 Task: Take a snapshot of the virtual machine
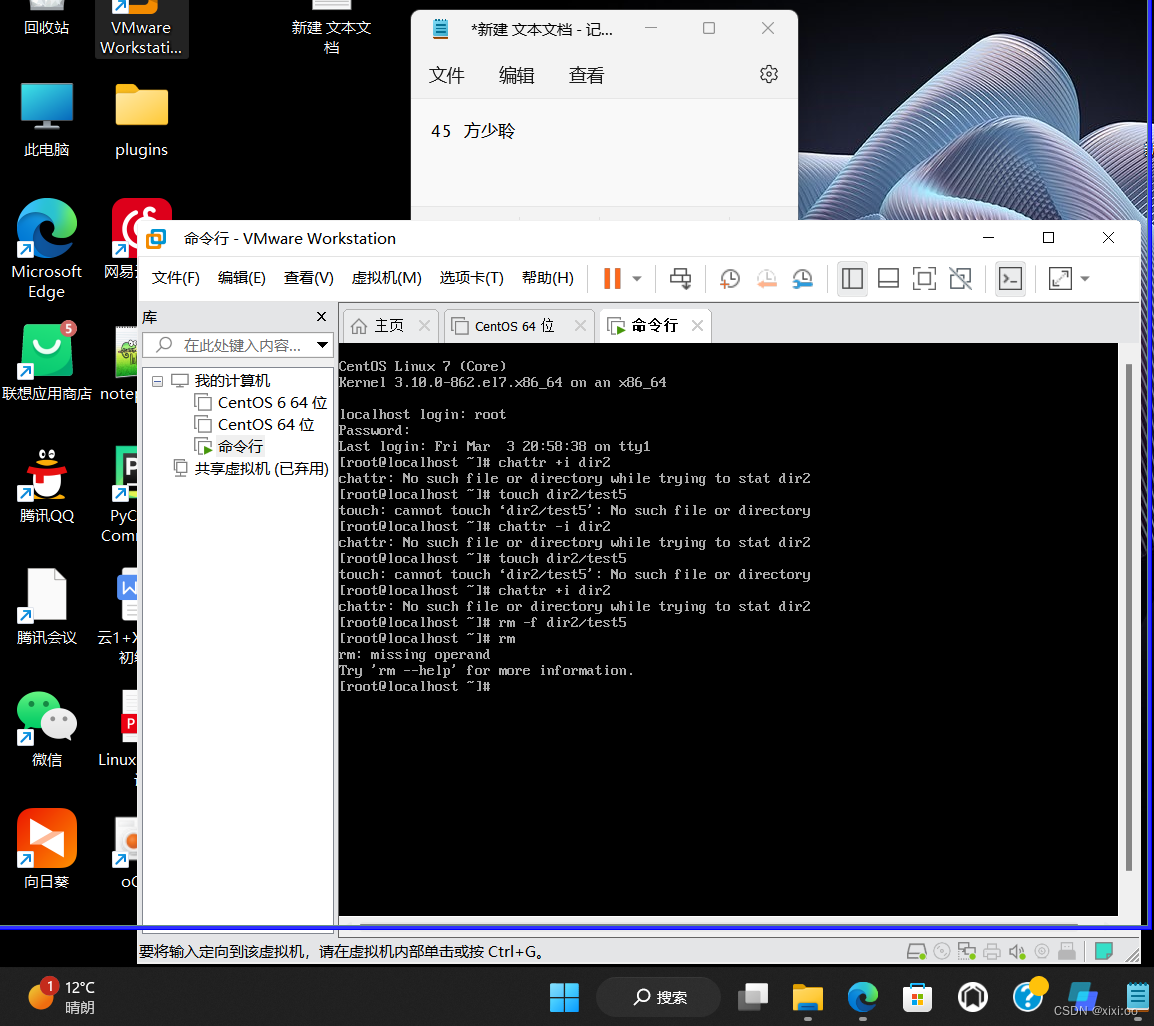(729, 278)
